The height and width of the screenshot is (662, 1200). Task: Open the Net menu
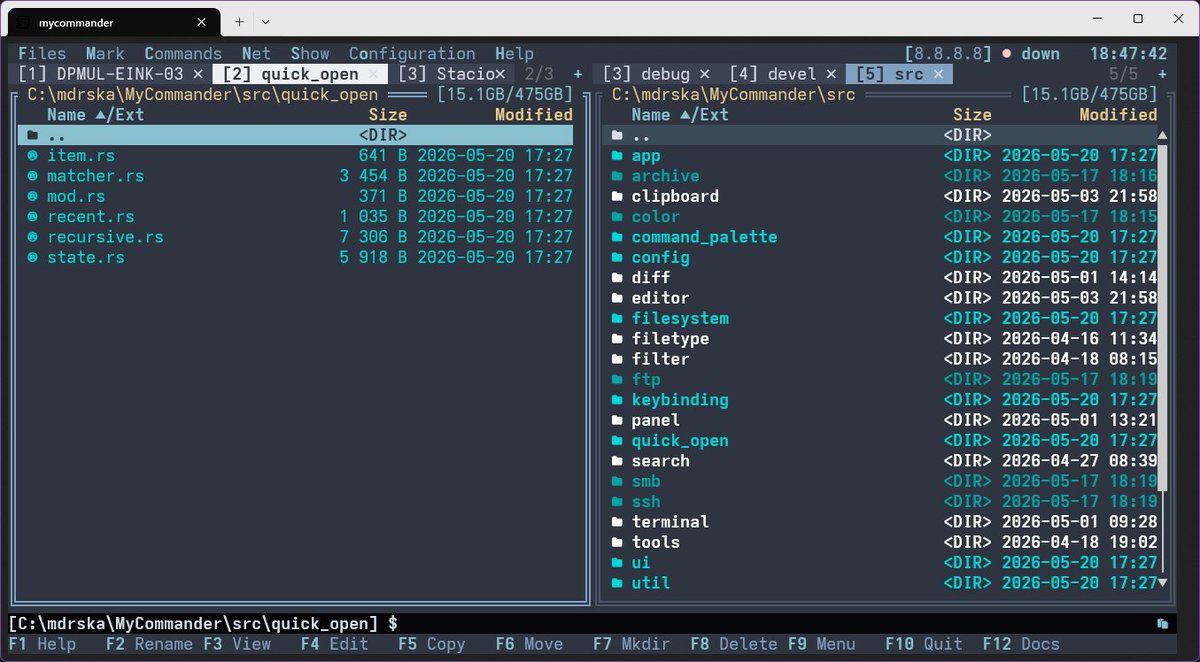pyautogui.click(x=256, y=54)
